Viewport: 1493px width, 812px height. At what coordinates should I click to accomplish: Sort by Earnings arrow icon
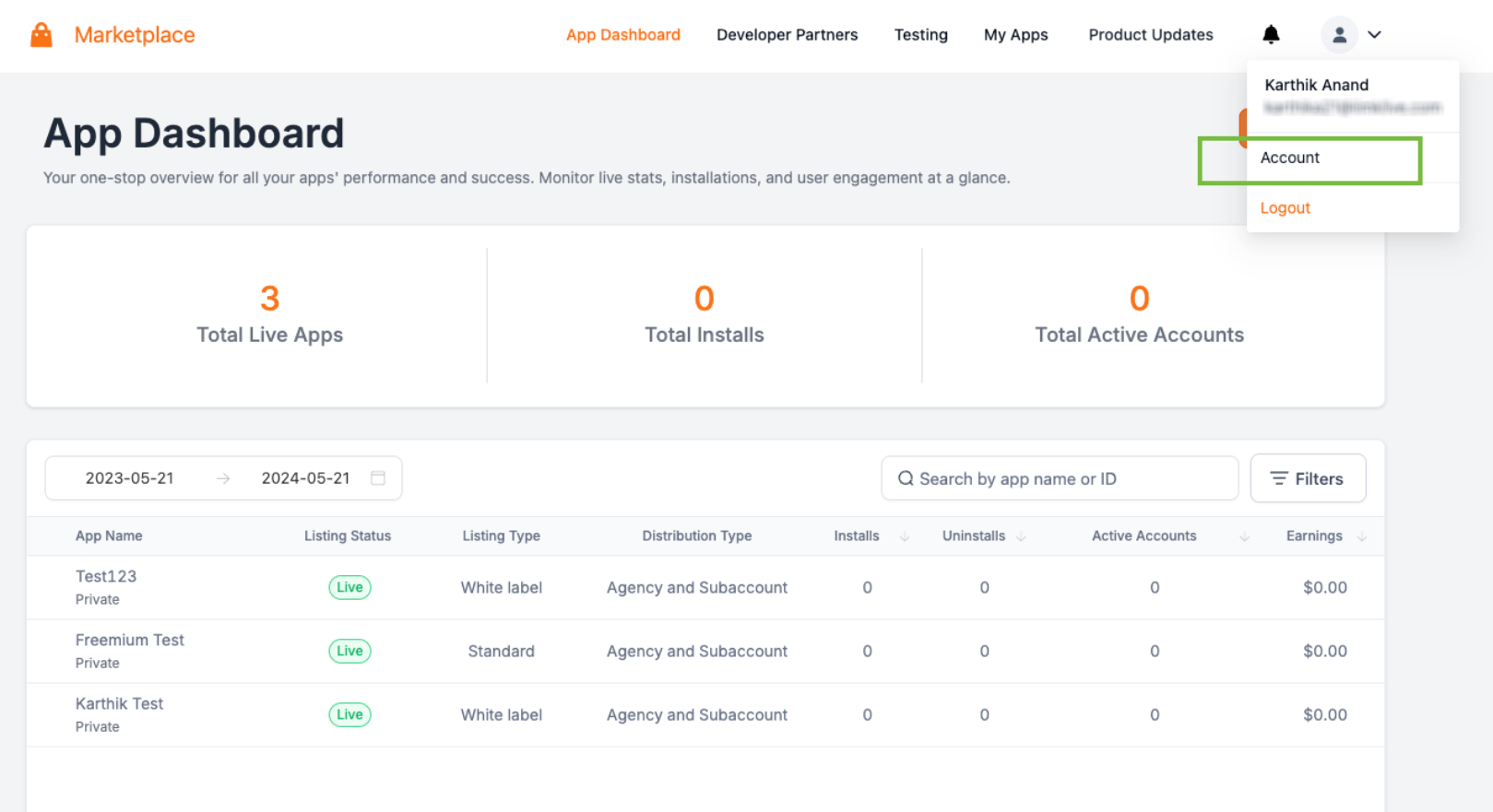click(x=1362, y=536)
